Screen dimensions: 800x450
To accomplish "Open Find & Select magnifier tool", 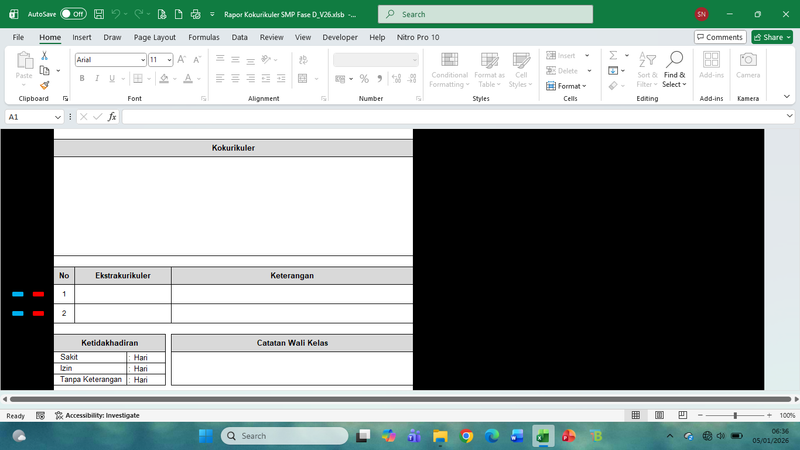I will 675,66.
